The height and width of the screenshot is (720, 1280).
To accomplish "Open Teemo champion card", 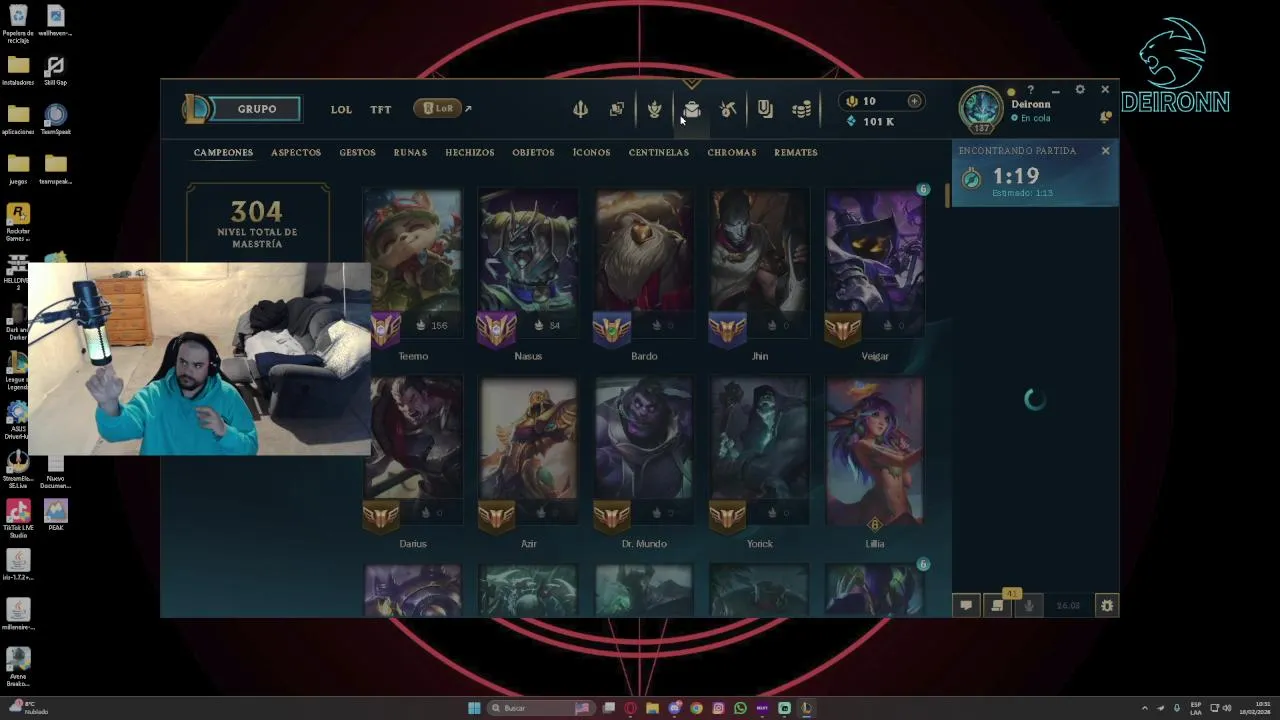I will coord(413,264).
